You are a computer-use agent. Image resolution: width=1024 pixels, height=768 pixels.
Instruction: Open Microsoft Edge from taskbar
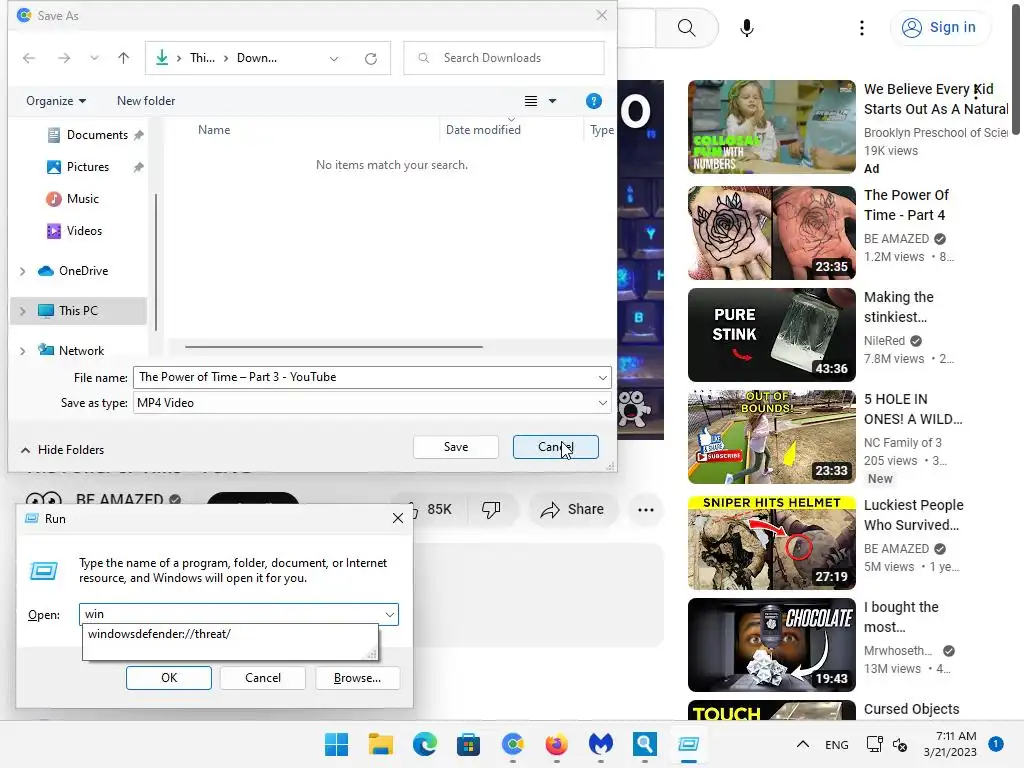(424, 744)
